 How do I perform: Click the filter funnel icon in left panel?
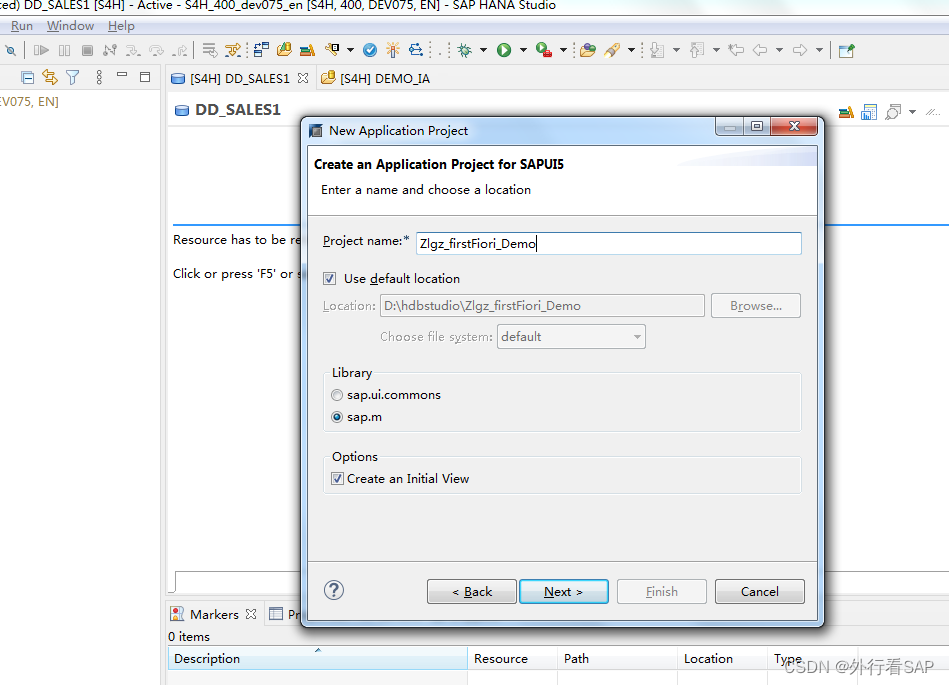pos(73,77)
